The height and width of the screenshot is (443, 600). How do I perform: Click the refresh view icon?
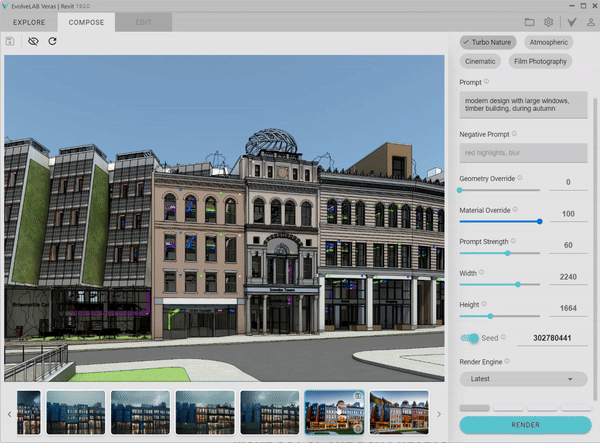tap(52, 41)
